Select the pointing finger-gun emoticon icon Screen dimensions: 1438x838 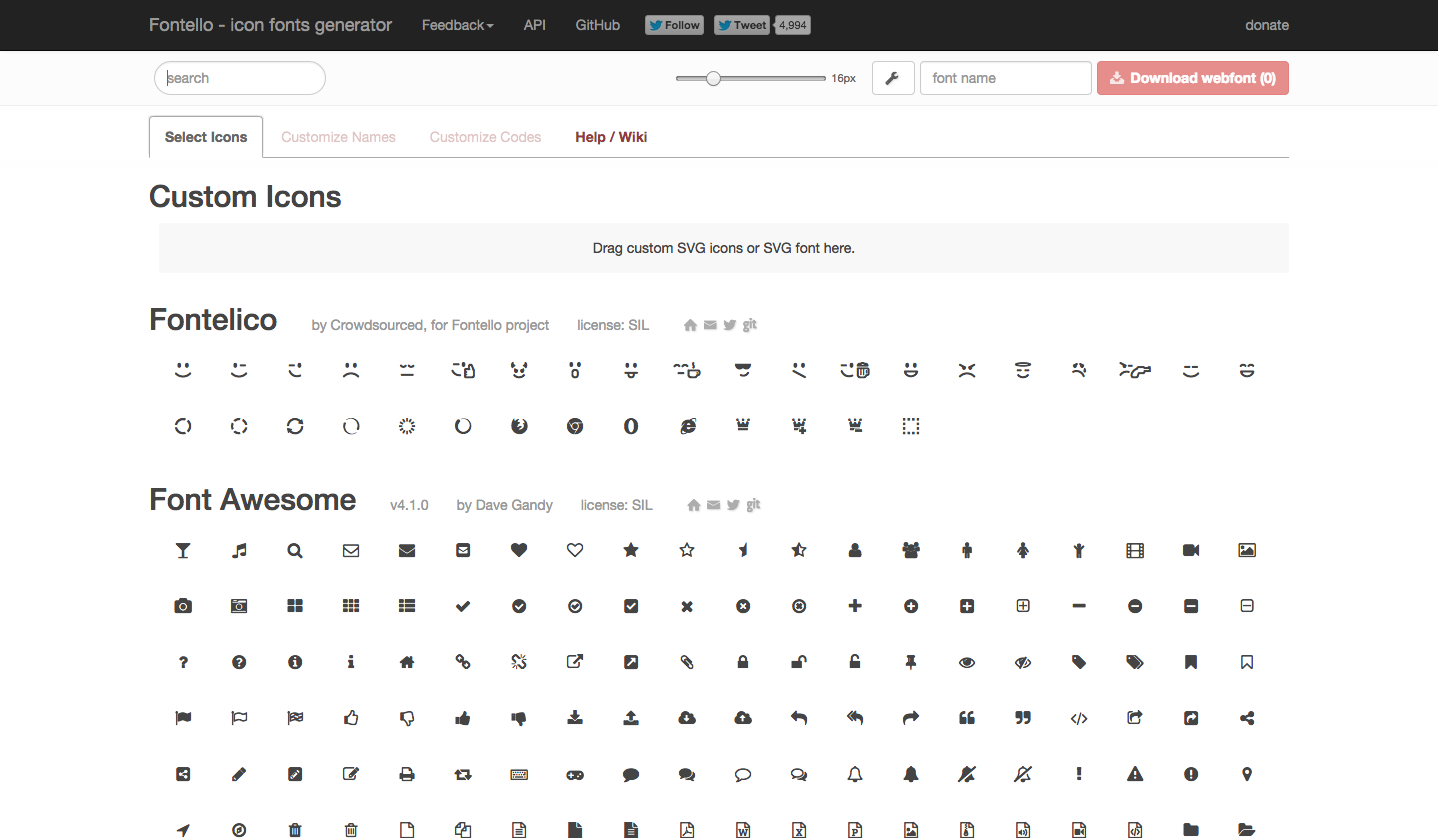tap(1135, 370)
